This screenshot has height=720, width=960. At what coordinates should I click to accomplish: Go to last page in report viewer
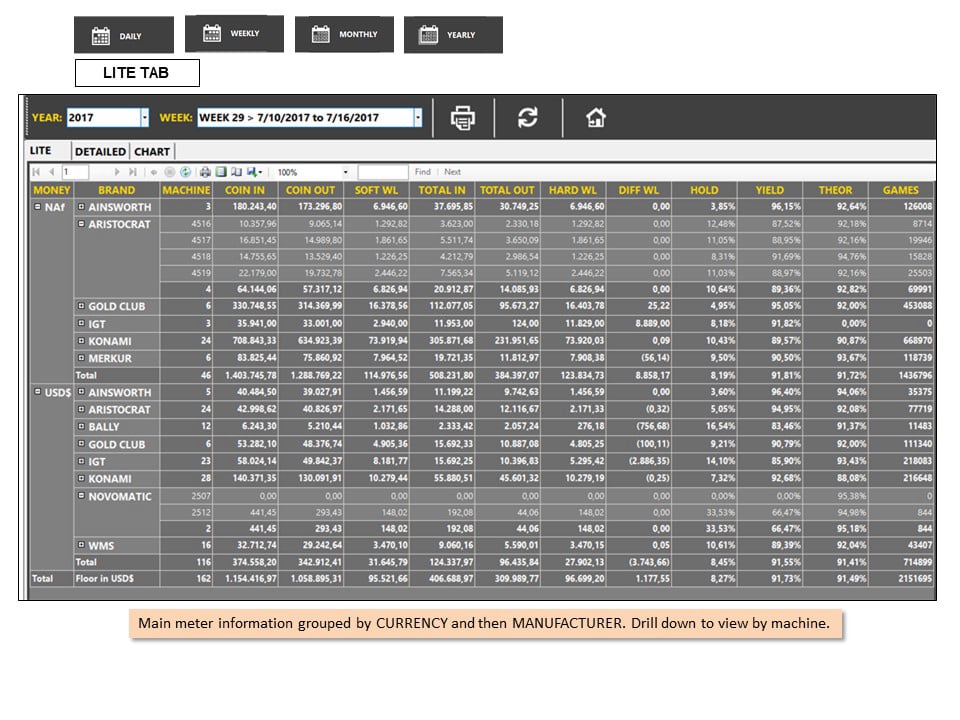coord(132,172)
